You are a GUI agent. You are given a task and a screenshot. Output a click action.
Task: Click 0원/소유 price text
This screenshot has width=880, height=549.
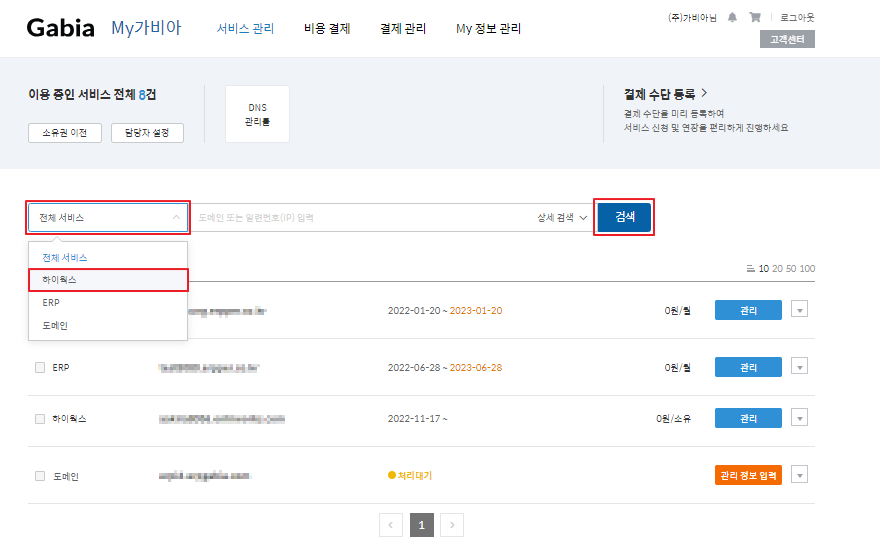[x=673, y=419]
